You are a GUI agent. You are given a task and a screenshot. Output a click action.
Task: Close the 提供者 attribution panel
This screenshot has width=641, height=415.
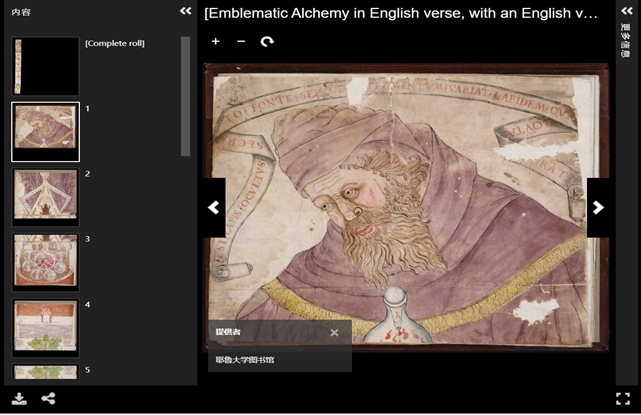(334, 332)
